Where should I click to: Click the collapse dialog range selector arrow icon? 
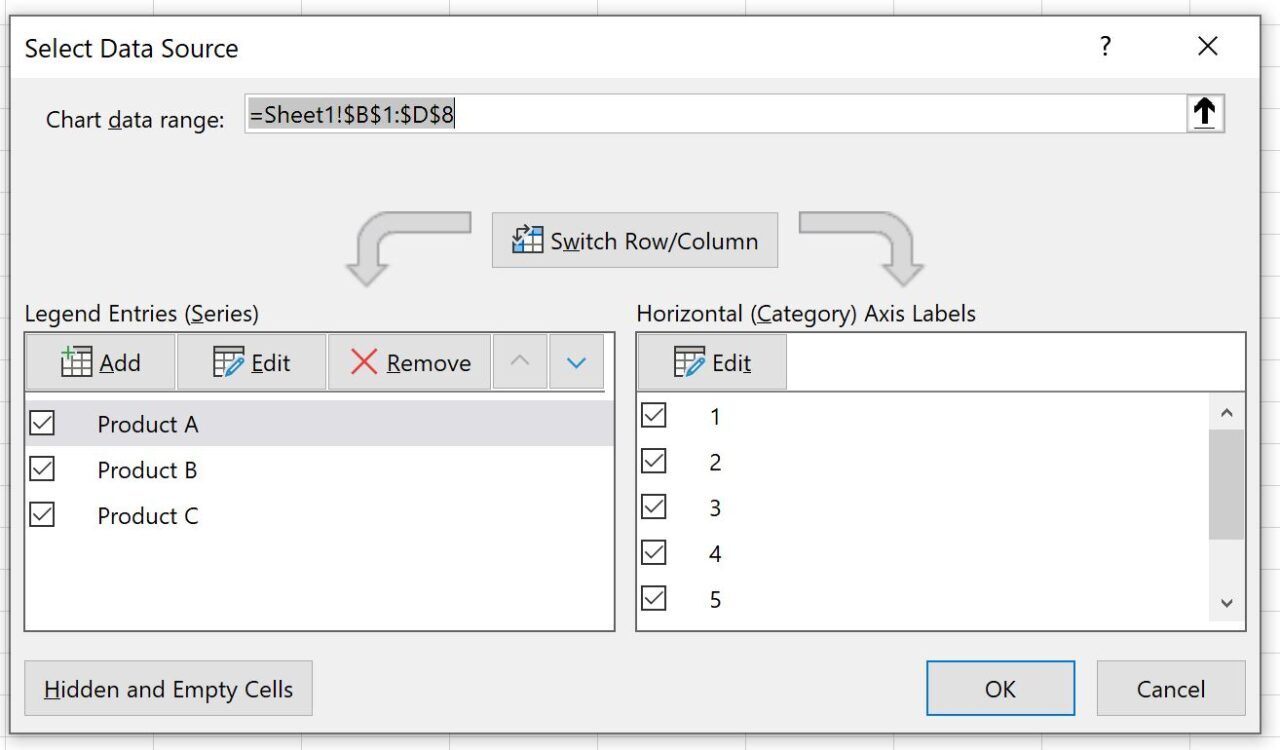pos(1204,113)
